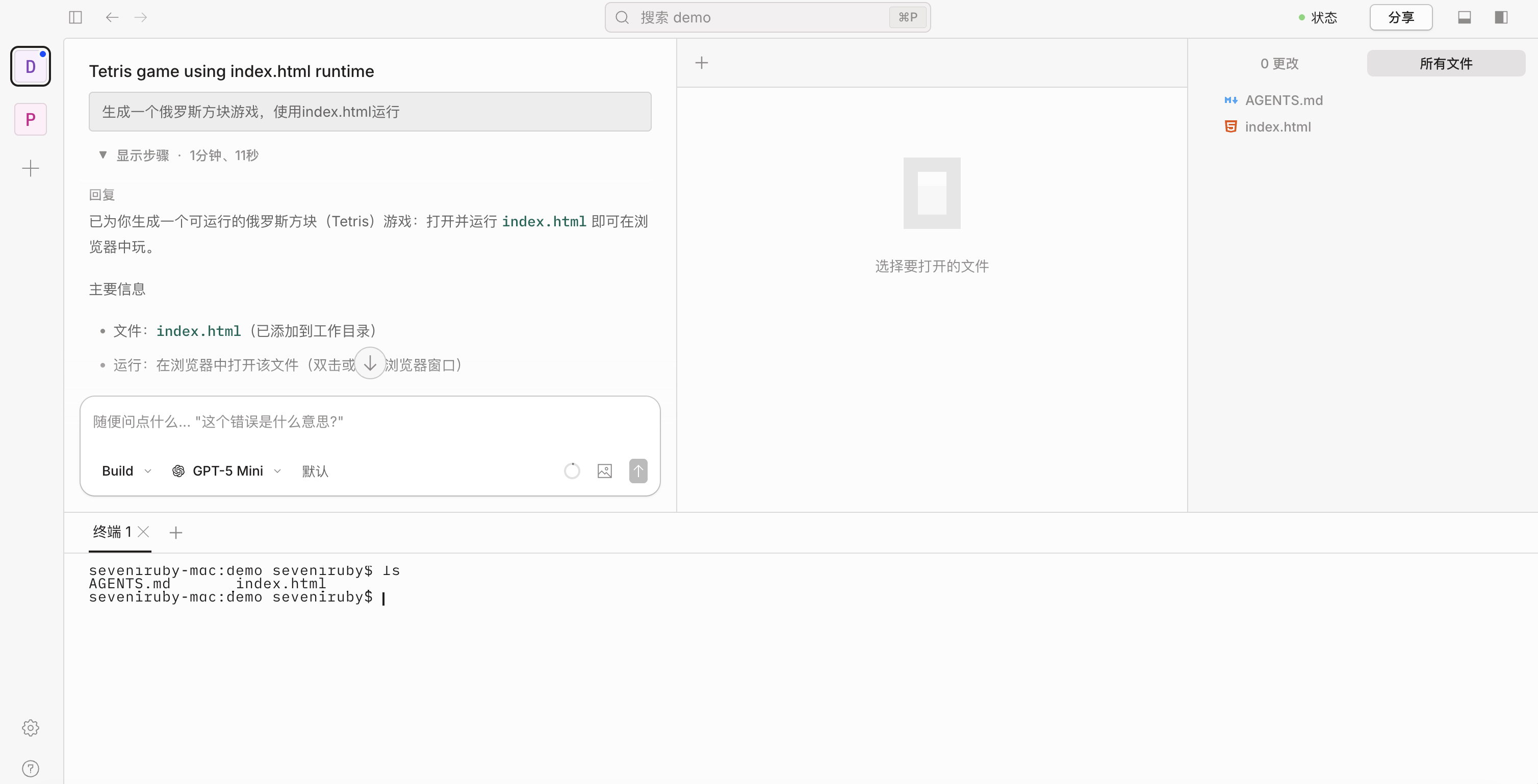Viewport: 1538px width, 784px height.
Task: Switch to the 0 更改 tab
Action: click(1279, 63)
